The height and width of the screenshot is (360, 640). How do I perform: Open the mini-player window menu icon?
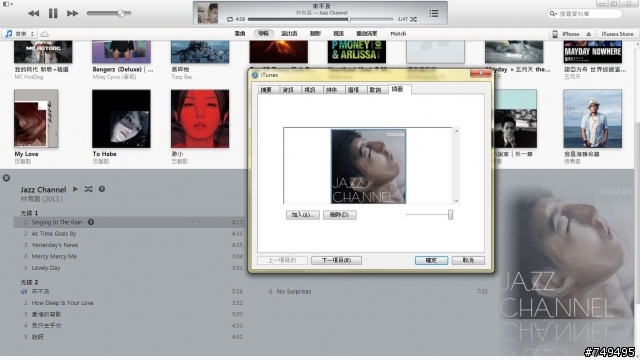[7, 4]
